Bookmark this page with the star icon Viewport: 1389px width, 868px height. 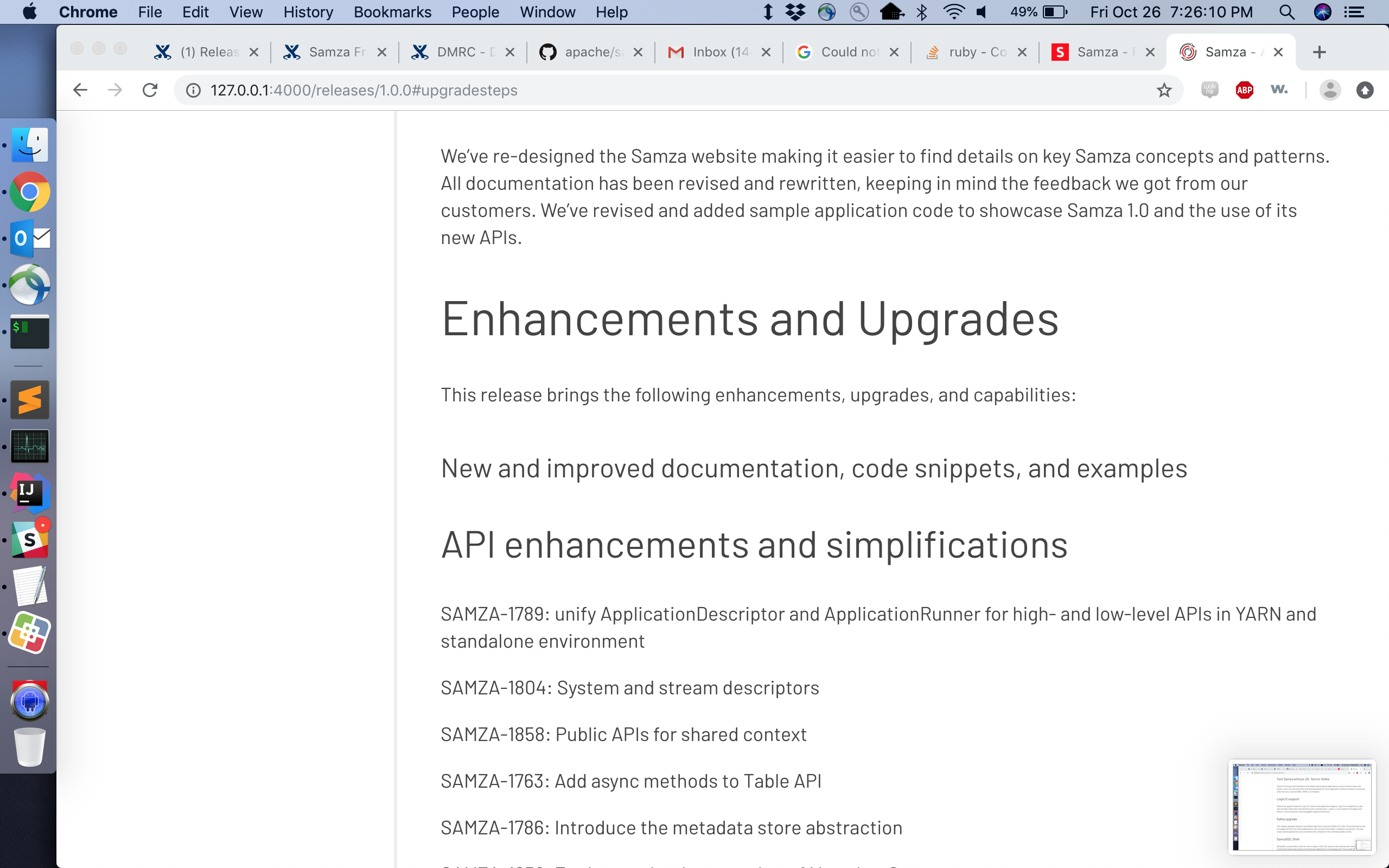click(x=1163, y=90)
